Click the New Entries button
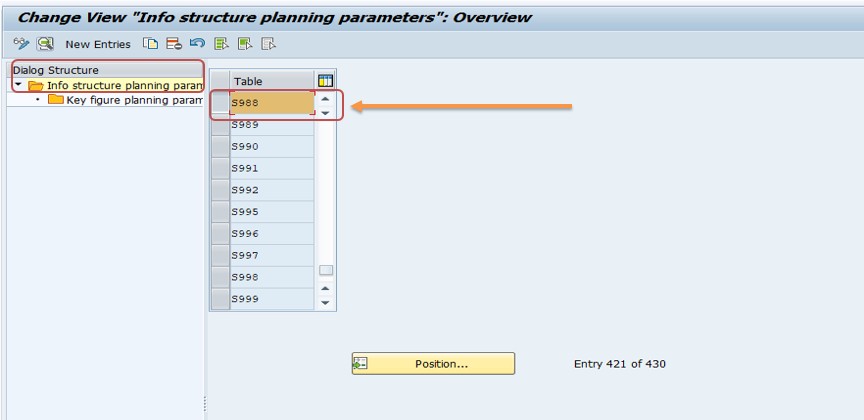Viewport: 864px width, 420px height. point(98,44)
